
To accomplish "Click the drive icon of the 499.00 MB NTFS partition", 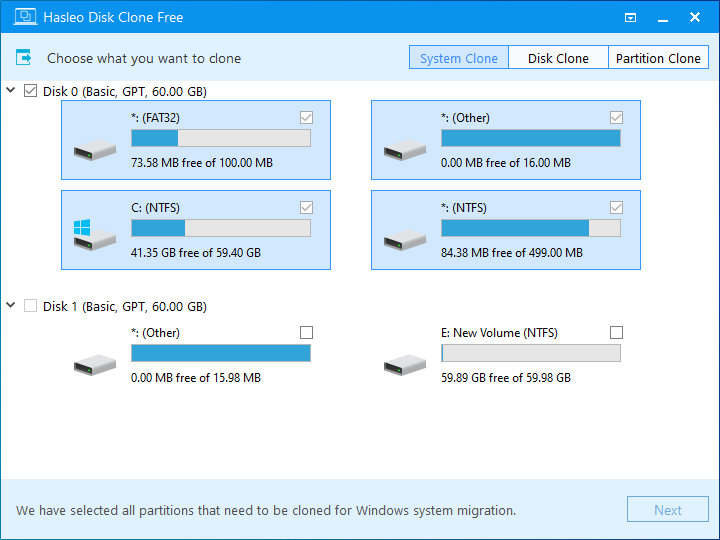I will click(405, 240).
